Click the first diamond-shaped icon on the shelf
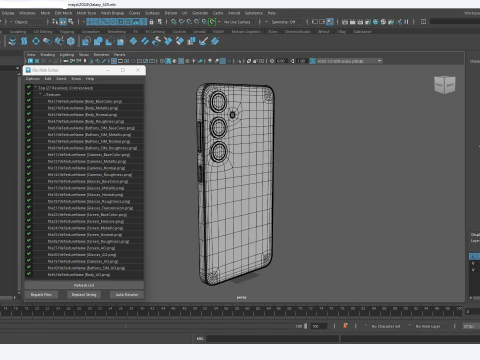The width and height of the screenshot is (480, 360). point(133,41)
